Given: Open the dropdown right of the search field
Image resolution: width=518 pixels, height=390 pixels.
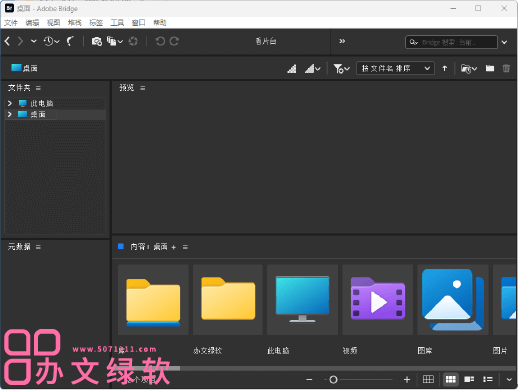Looking at the screenshot, I should (504, 42).
